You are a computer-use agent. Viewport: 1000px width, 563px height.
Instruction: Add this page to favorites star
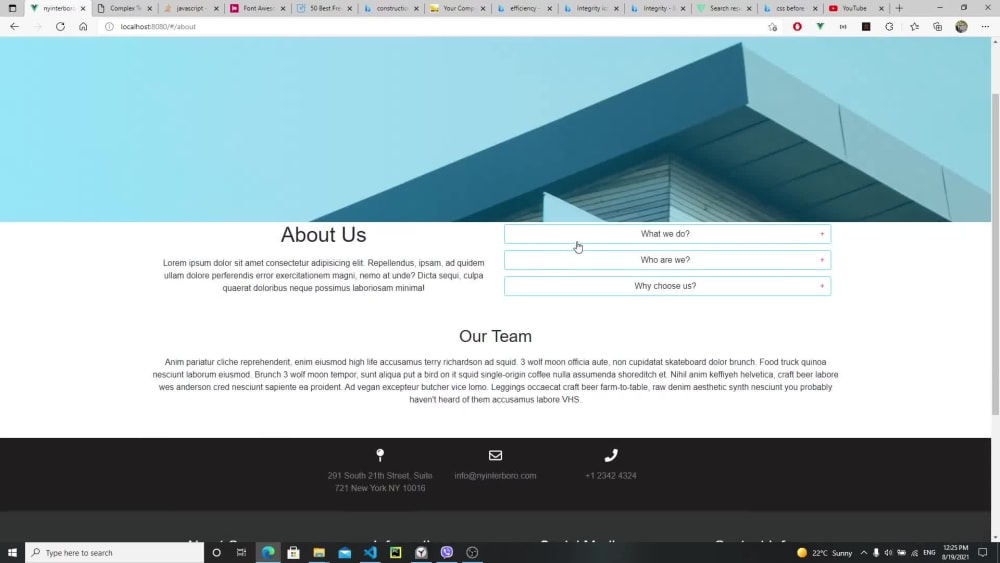(772, 27)
